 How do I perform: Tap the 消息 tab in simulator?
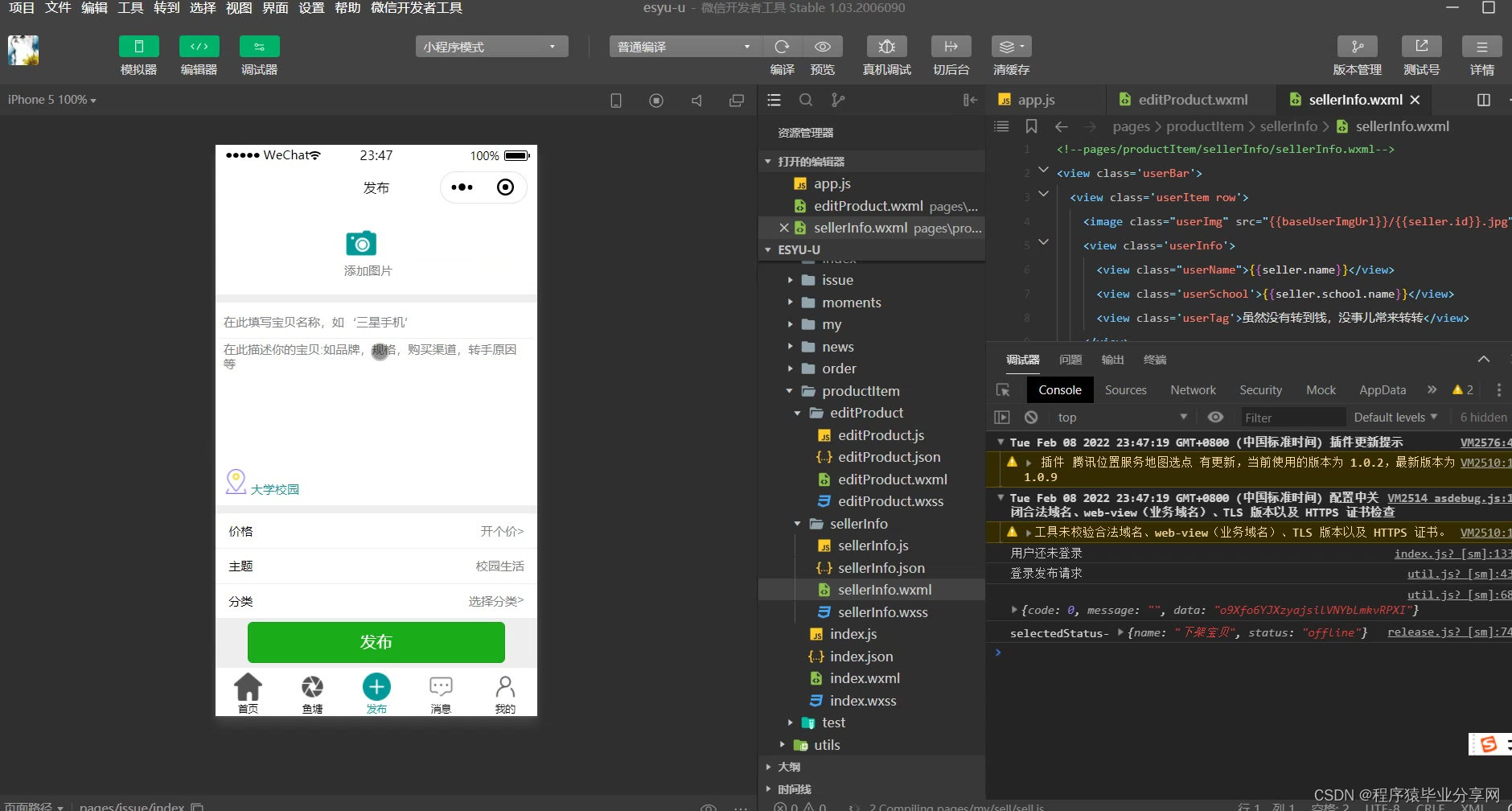click(441, 693)
